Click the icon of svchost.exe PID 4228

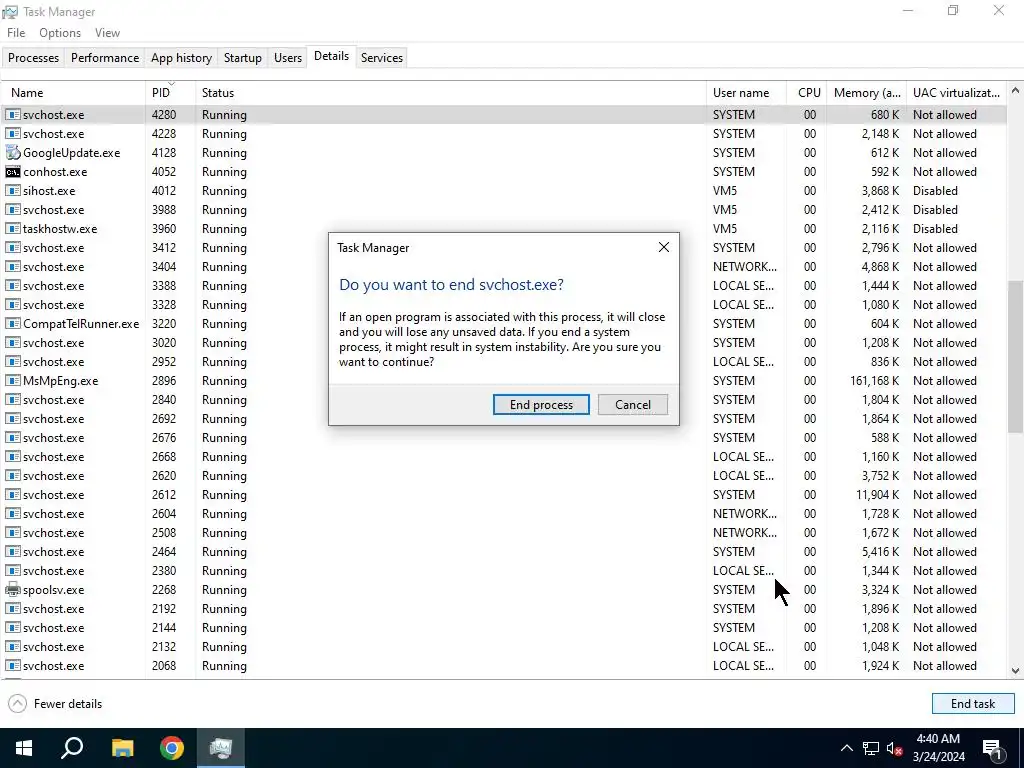[x=12, y=134]
